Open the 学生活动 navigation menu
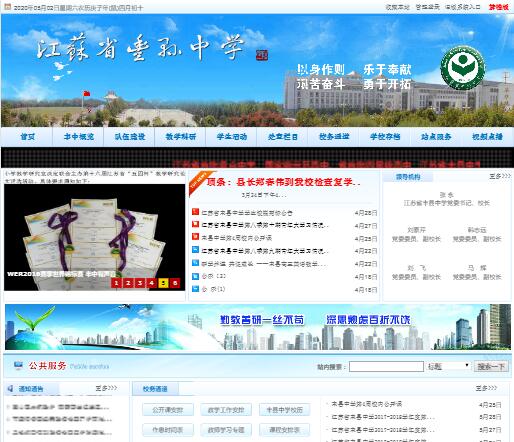This screenshot has width=514, height=442. click(232, 137)
